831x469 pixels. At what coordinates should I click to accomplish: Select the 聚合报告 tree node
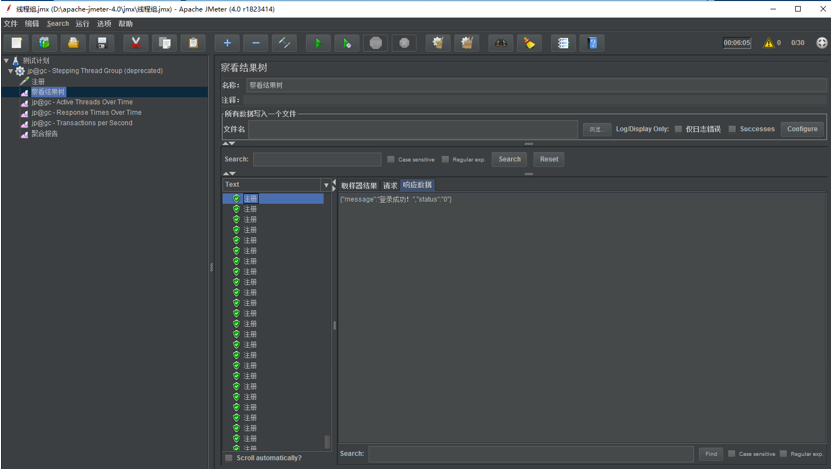point(45,134)
